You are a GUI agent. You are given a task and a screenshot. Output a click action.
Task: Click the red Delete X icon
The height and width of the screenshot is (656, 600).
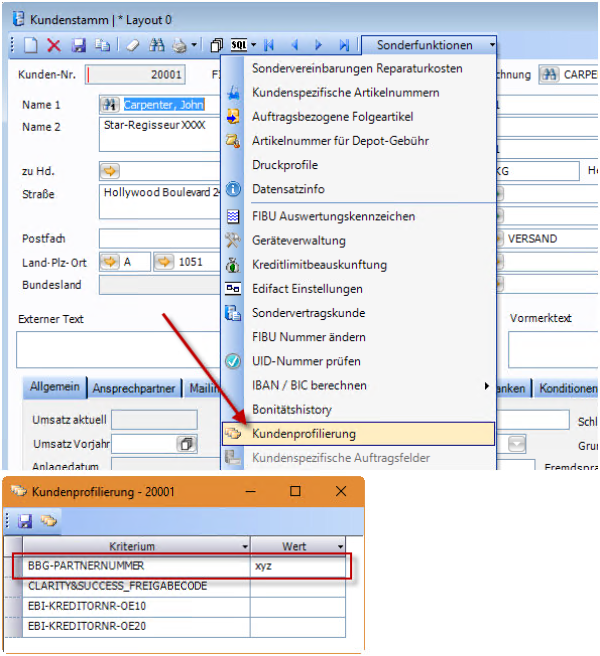54,45
